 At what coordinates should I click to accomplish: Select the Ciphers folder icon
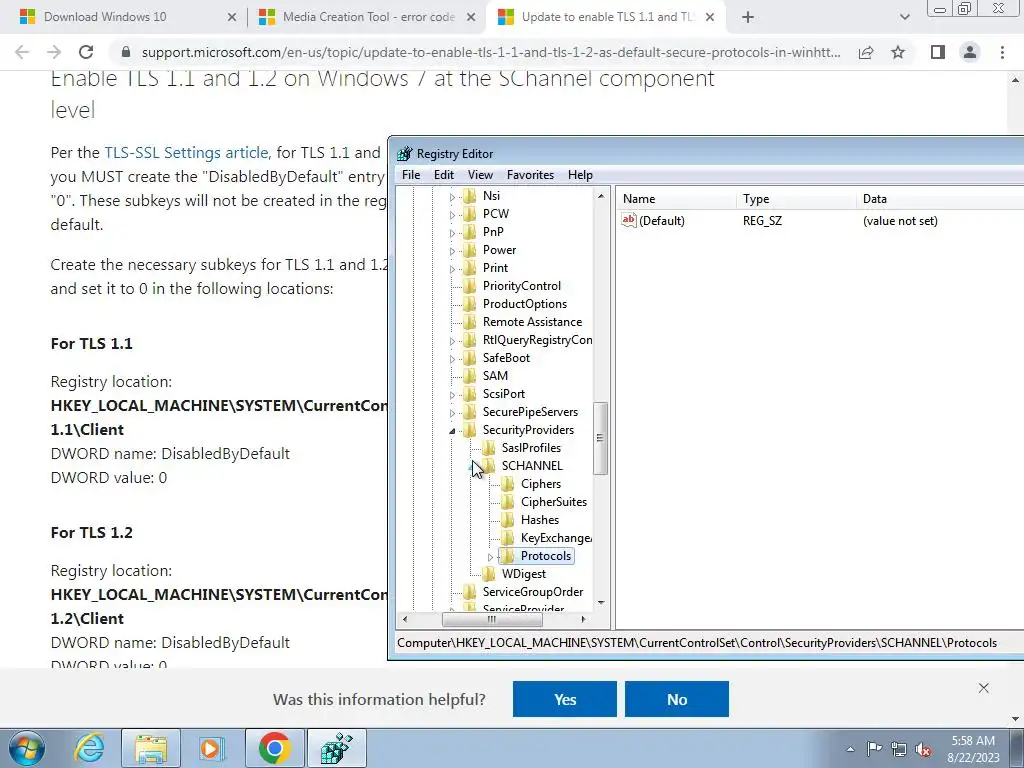pos(507,484)
